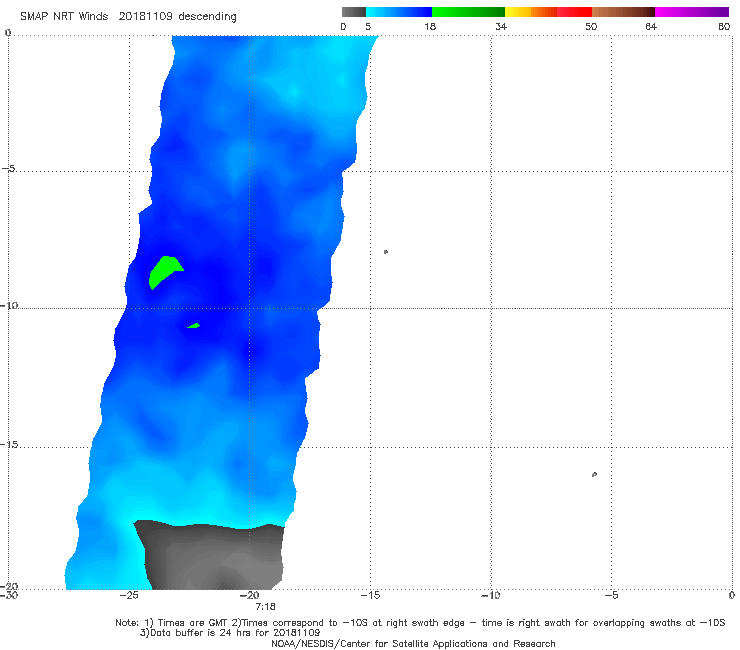The height and width of the screenshot is (650, 740).
Task: Click the green segment of the color bar
Action: [468, 12]
